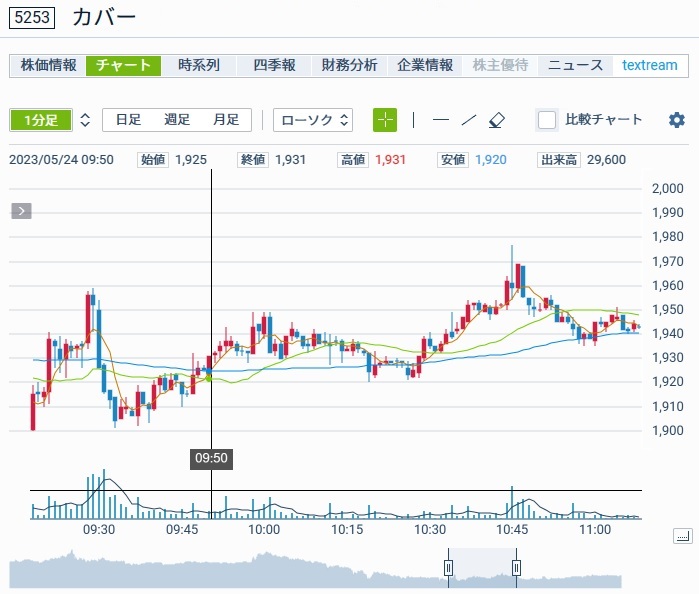Go to the 財務分析 tab

[x=349, y=65]
